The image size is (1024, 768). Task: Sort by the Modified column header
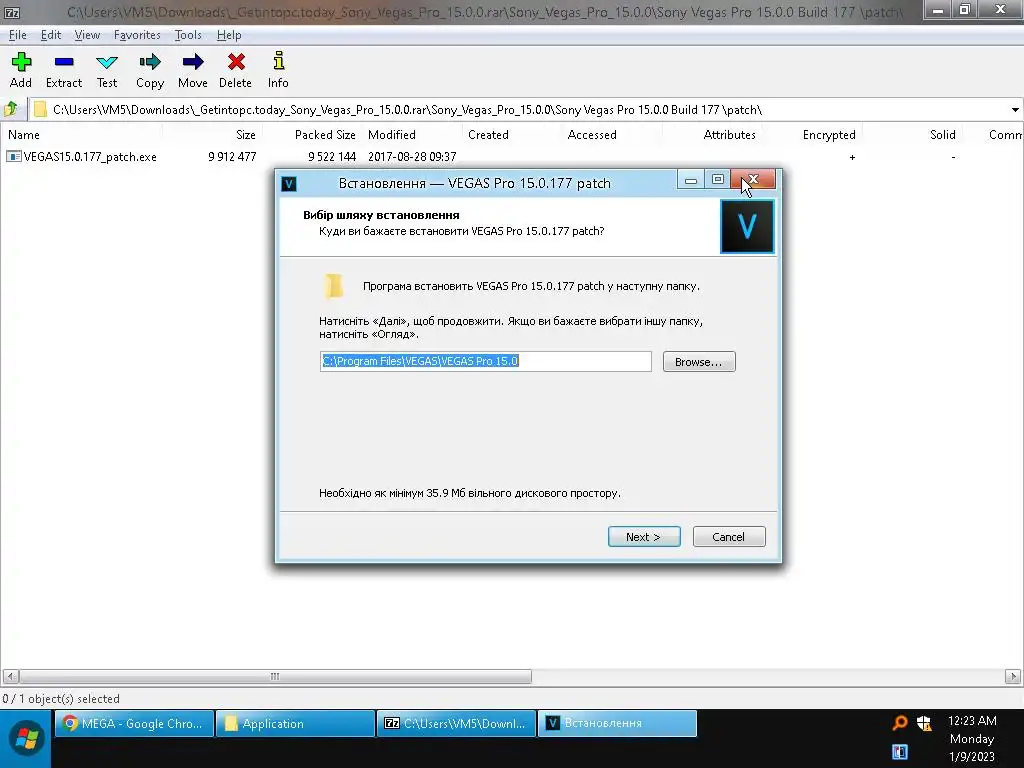(392, 135)
